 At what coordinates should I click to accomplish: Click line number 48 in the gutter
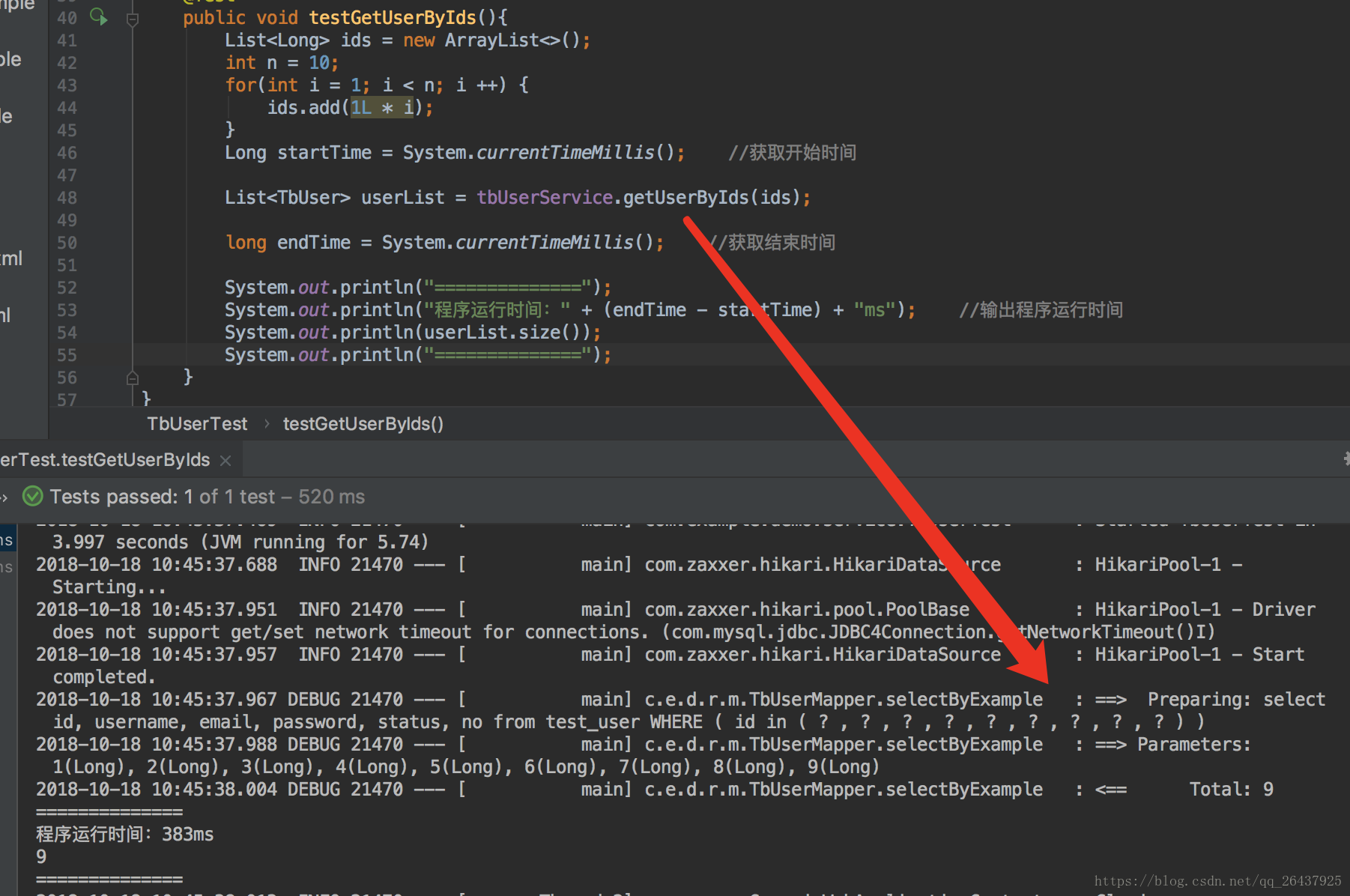(67, 198)
